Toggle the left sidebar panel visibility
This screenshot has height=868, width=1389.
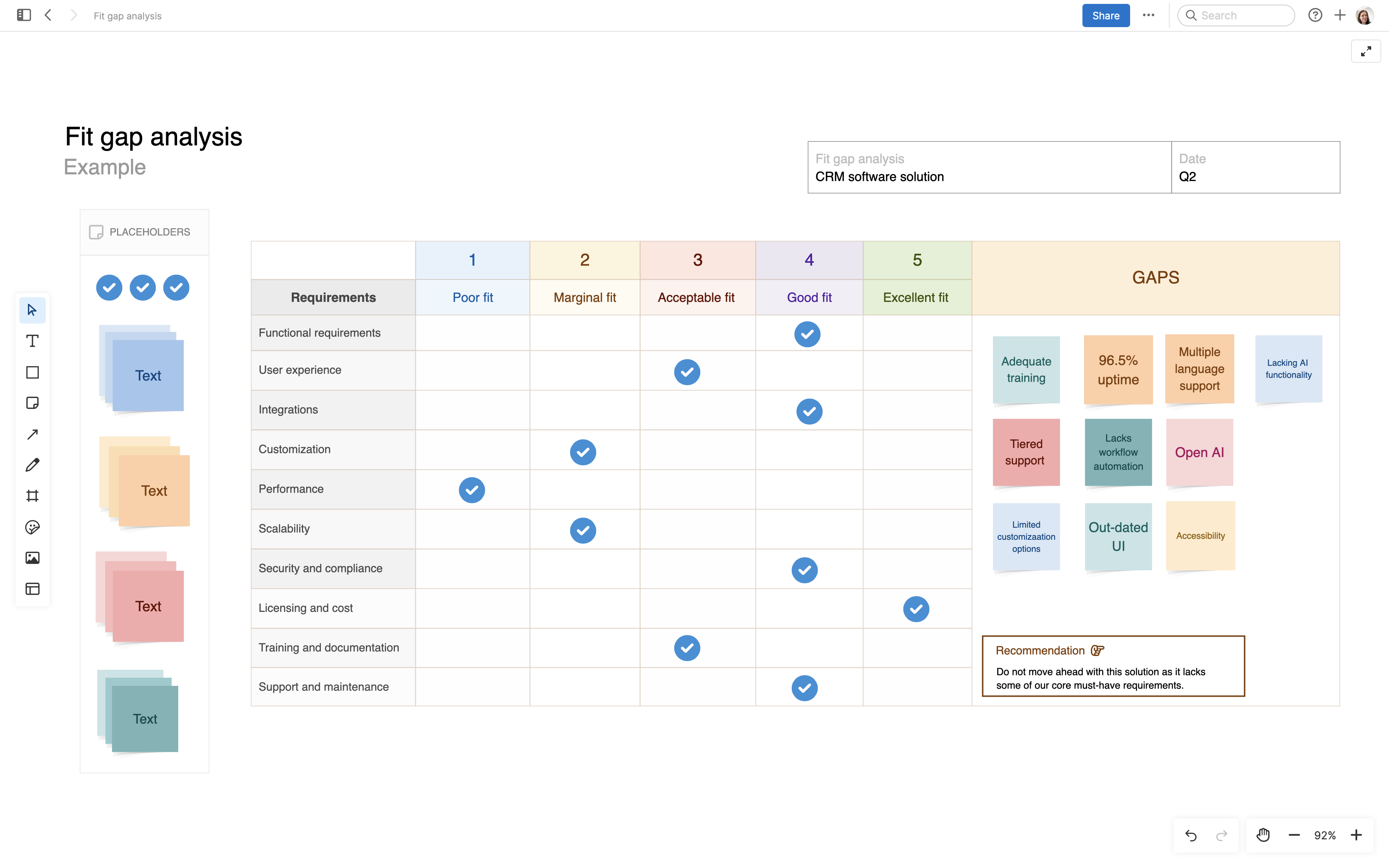click(x=24, y=15)
